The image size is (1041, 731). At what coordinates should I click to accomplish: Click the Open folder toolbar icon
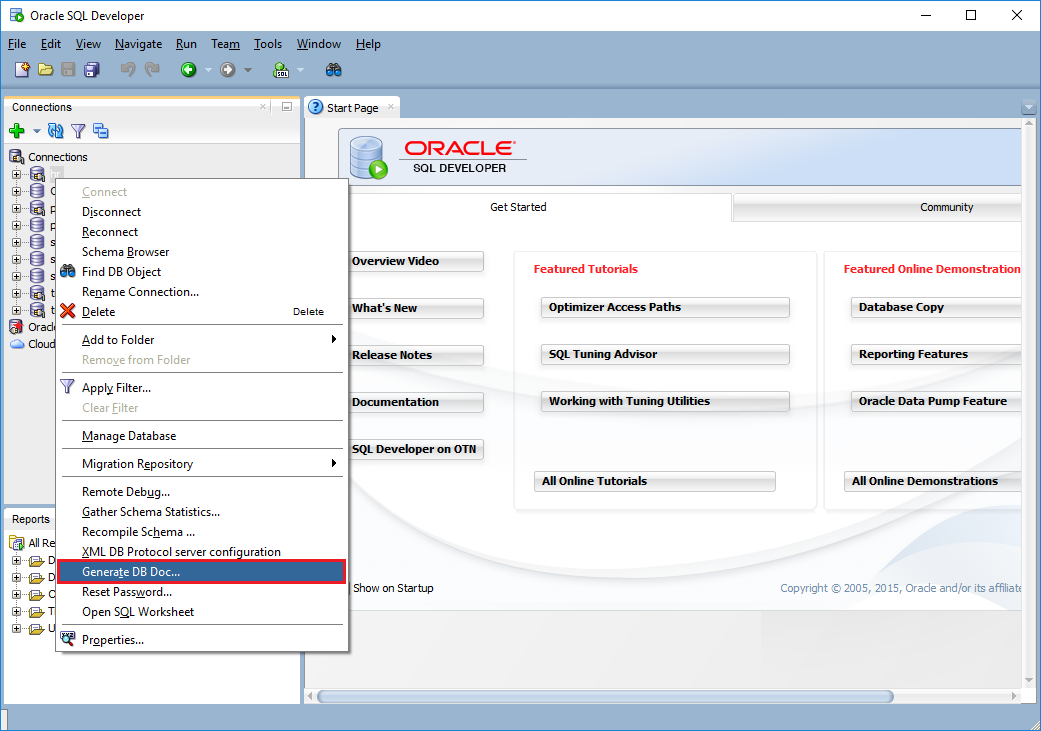click(45, 69)
